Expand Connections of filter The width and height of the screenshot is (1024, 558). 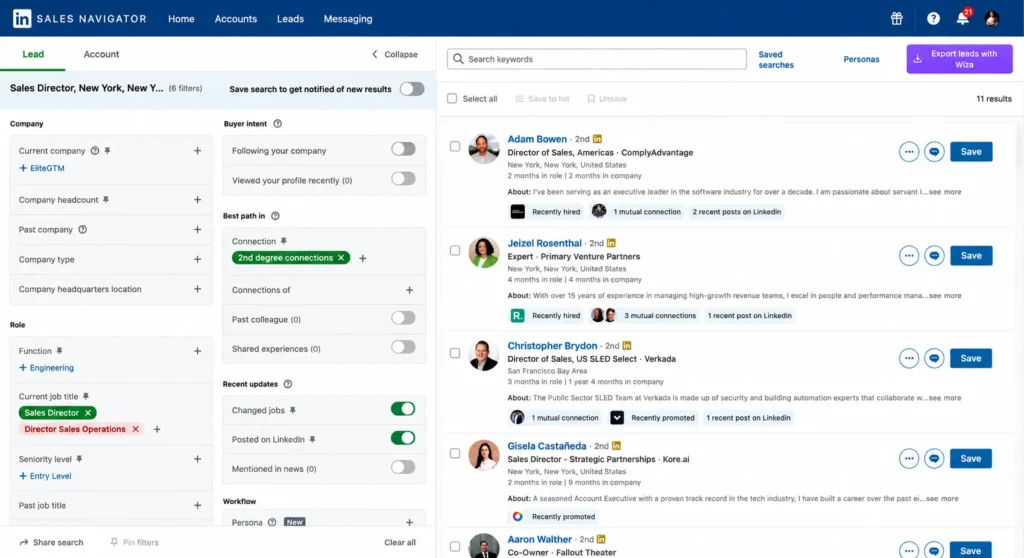tap(409, 290)
